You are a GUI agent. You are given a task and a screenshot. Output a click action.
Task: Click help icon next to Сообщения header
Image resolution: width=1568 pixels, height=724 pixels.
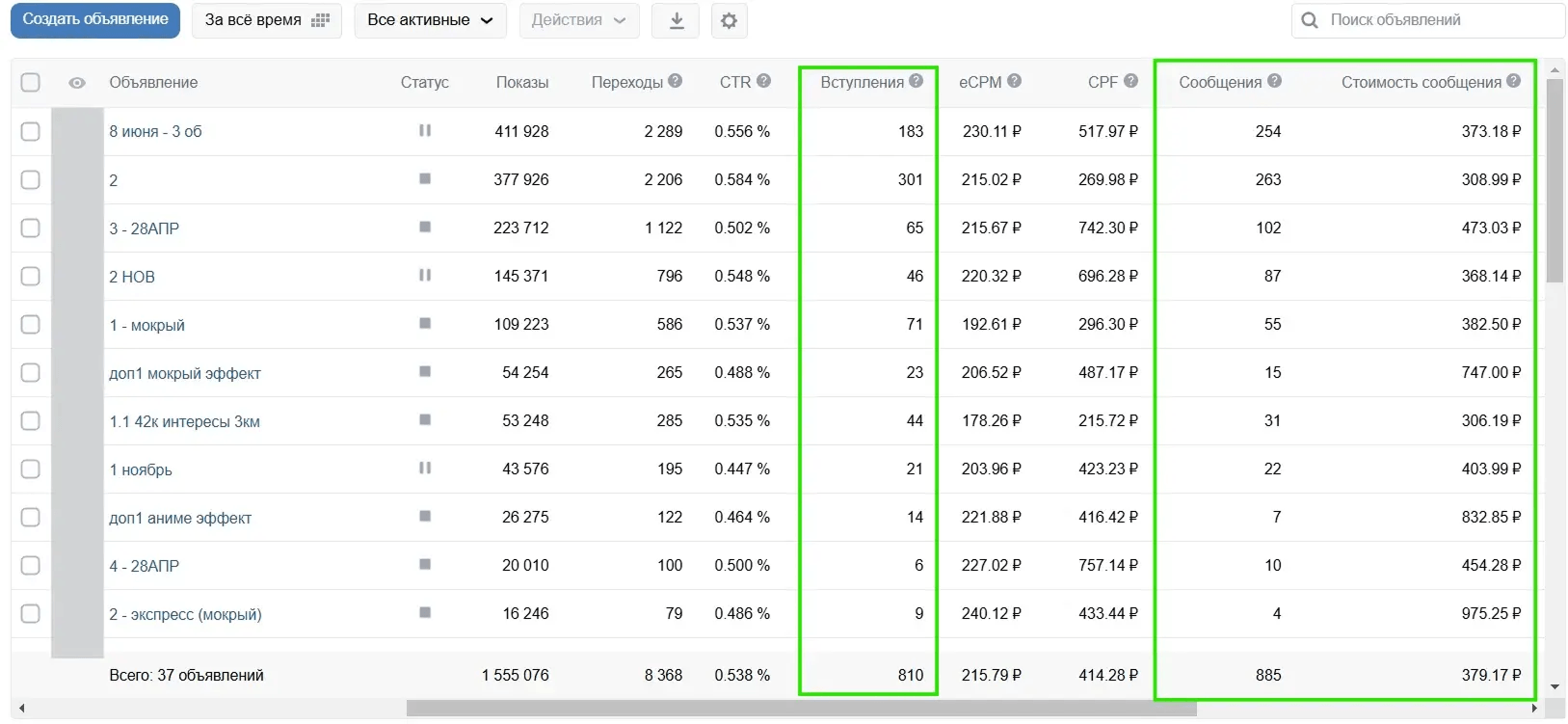(1274, 81)
